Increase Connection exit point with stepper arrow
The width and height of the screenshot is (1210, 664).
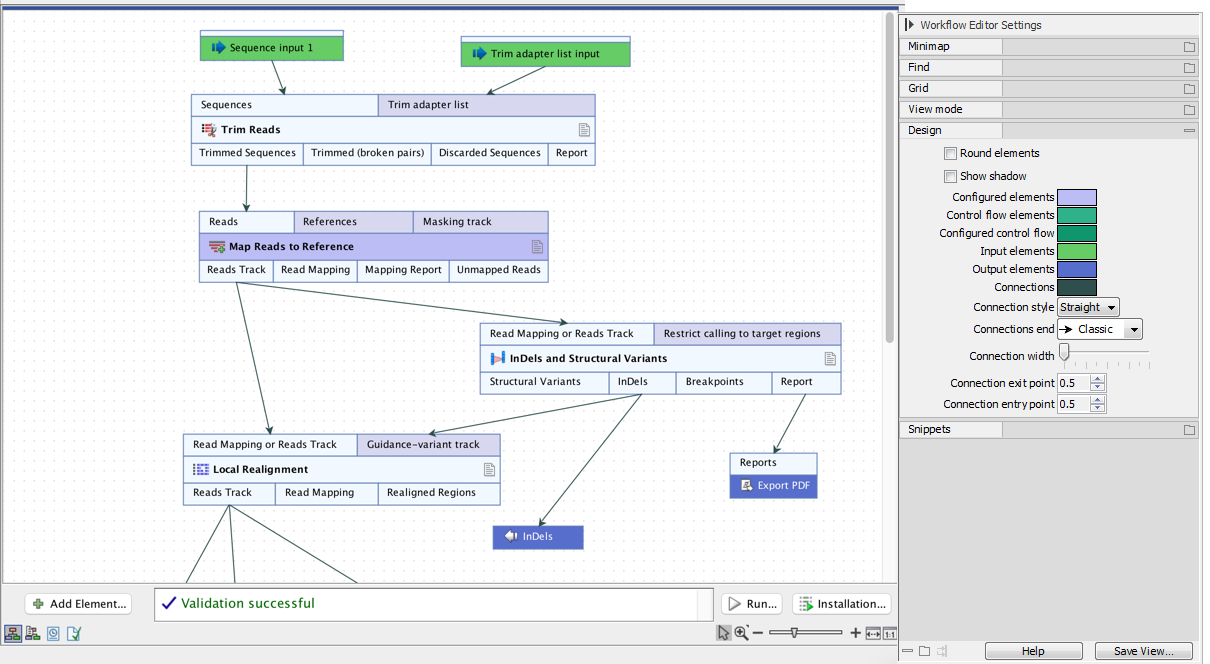(x=1098, y=377)
